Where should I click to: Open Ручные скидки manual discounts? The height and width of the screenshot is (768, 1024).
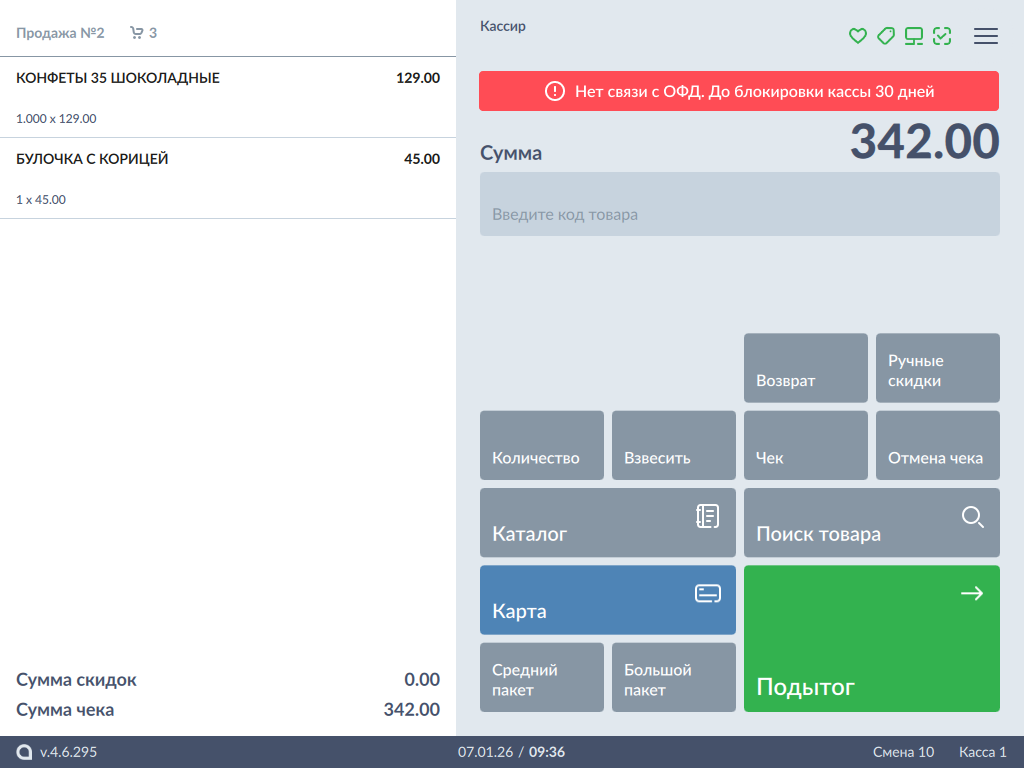937,368
